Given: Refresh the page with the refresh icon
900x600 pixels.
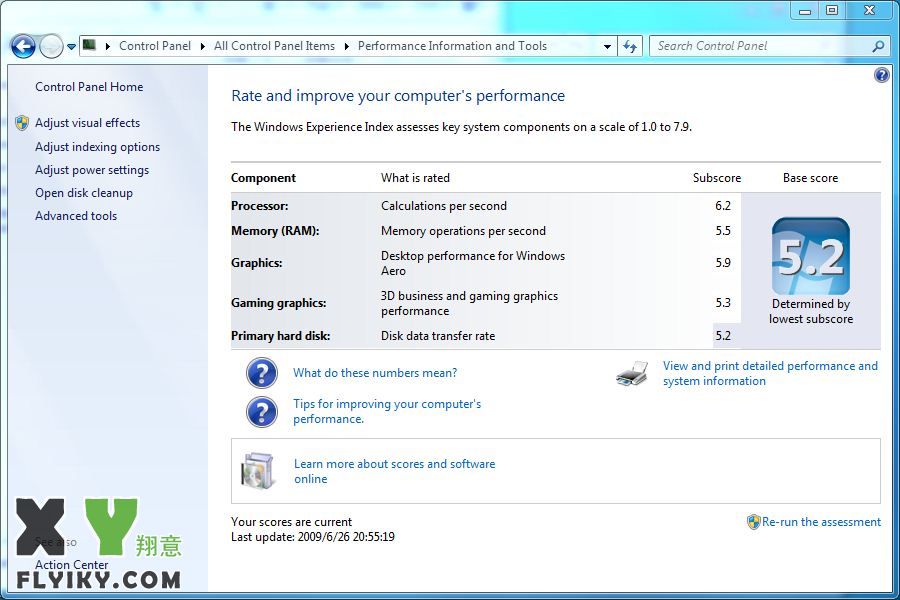Looking at the screenshot, I should click(630, 47).
